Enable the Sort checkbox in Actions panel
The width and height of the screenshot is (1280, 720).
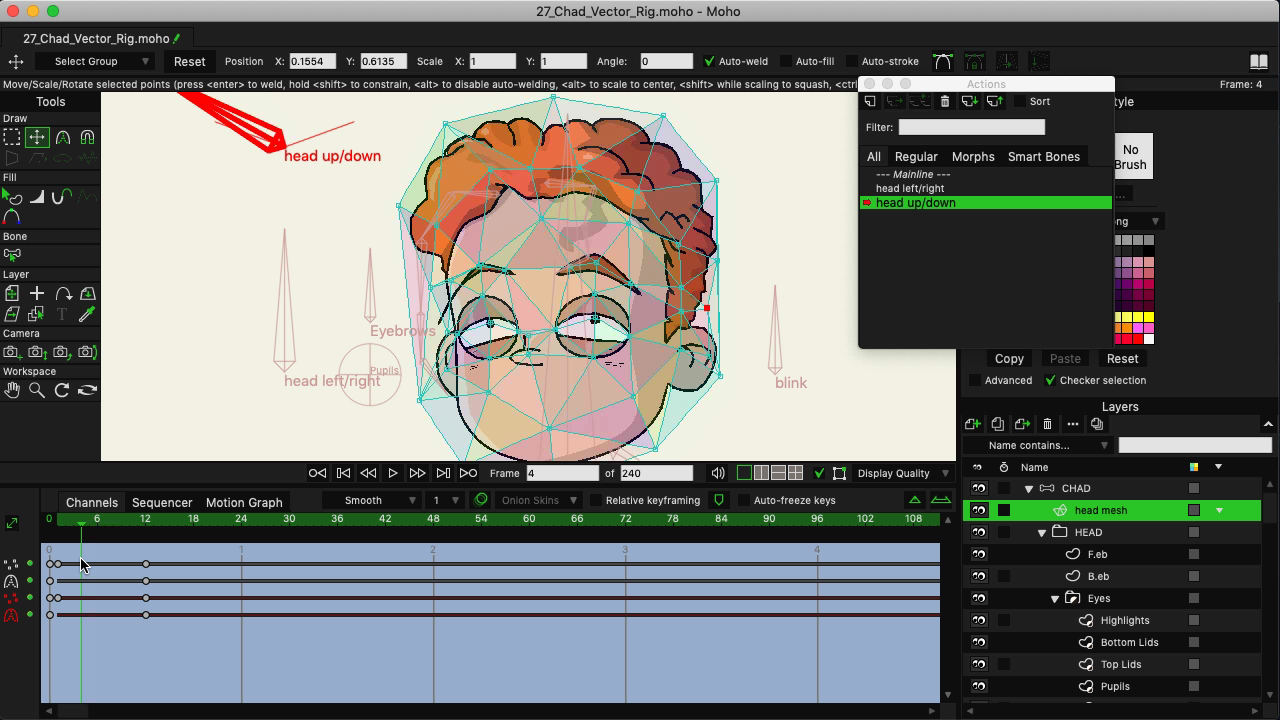[x=1020, y=101]
